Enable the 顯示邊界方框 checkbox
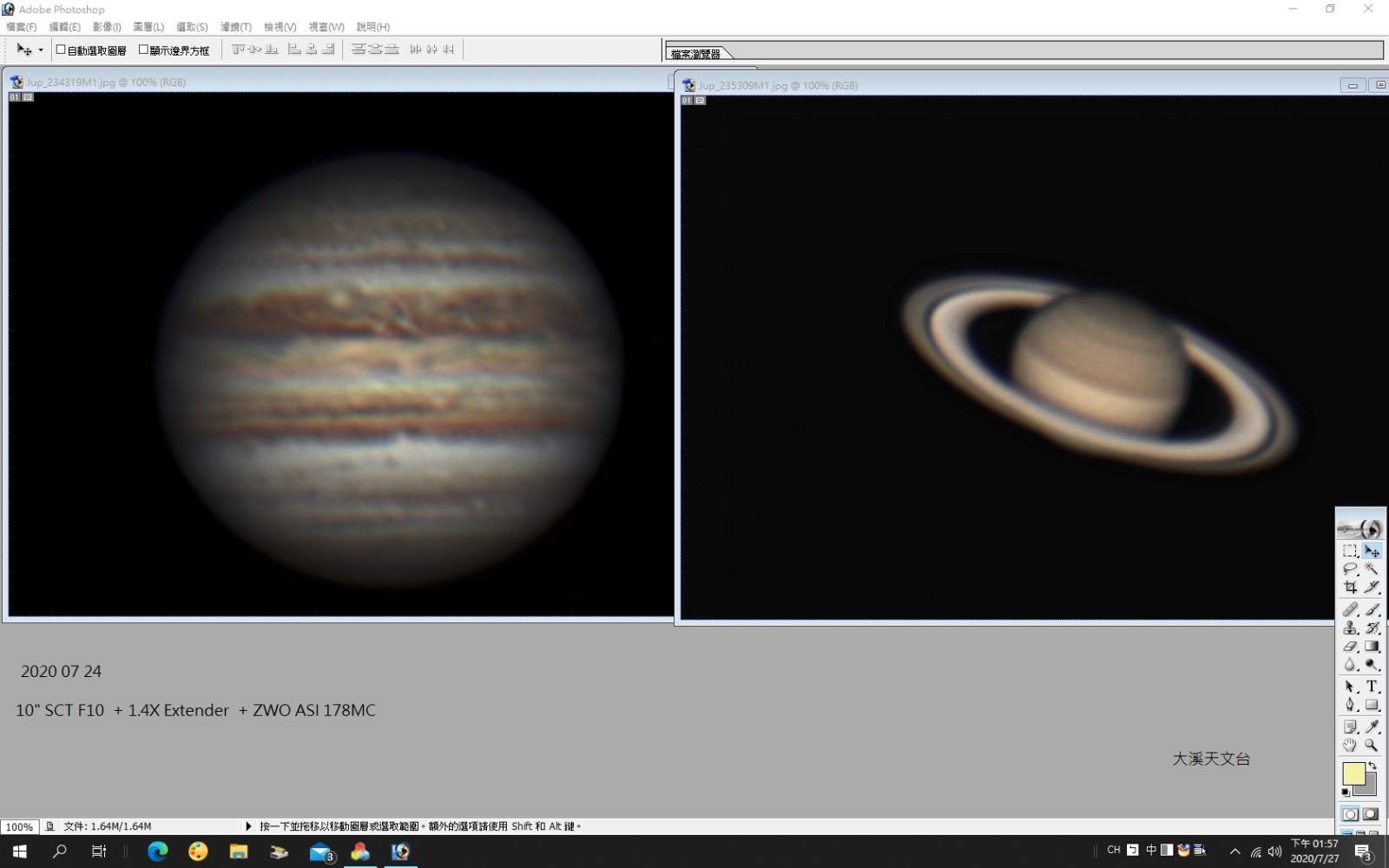This screenshot has width=1389, height=868. [143, 49]
